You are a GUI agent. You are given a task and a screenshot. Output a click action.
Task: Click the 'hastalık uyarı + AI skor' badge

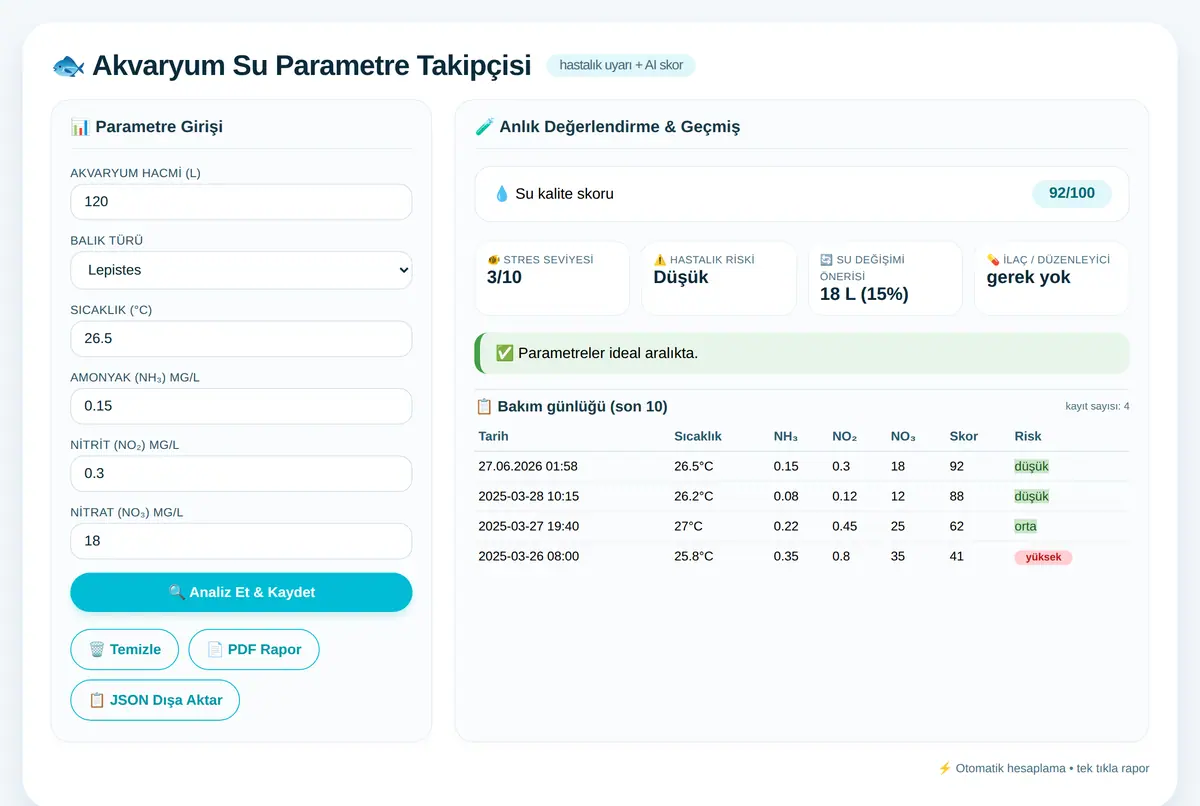621,65
